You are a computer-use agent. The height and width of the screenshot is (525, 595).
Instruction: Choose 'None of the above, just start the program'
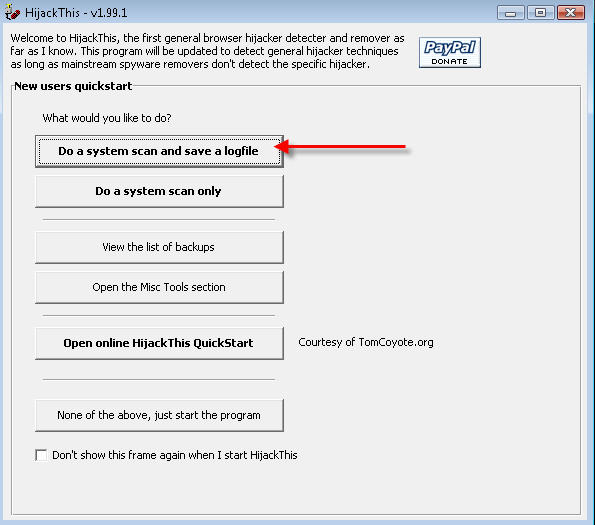159,415
